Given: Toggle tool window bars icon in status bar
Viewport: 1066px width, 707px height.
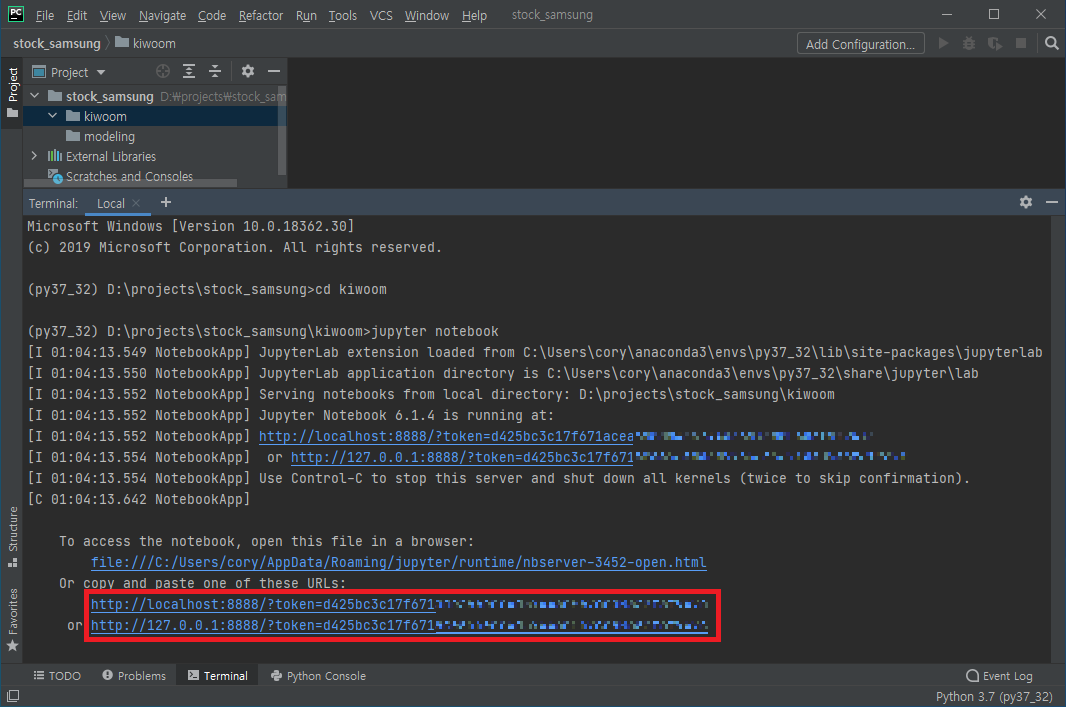Looking at the screenshot, I should 13,696.
